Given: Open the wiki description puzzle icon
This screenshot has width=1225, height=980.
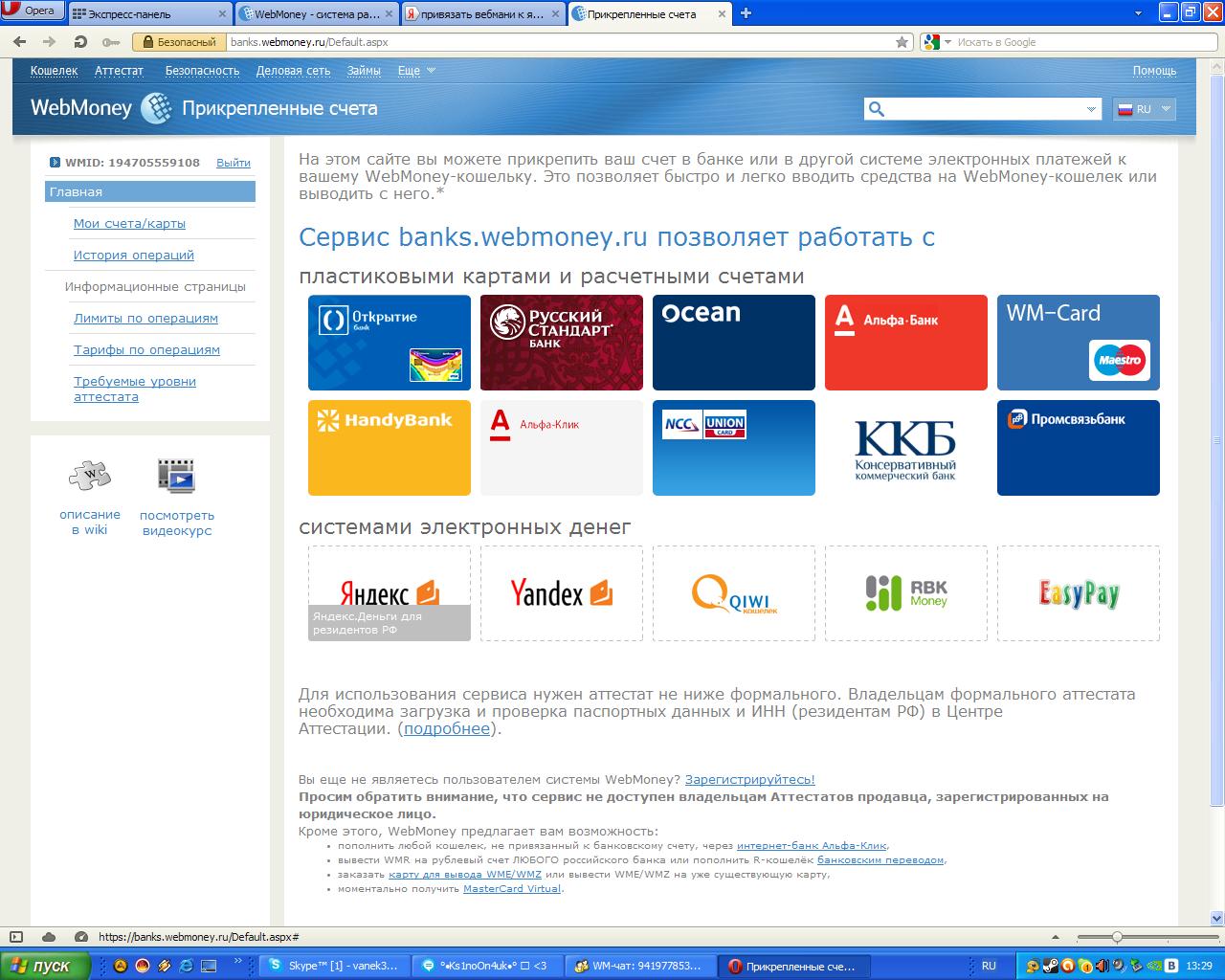Looking at the screenshot, I should tap(90, 476).
